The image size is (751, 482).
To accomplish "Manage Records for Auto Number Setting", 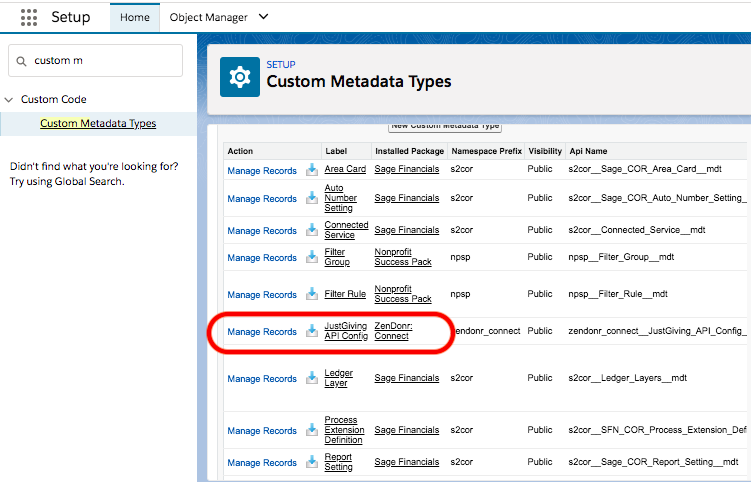I will point(262,199).
